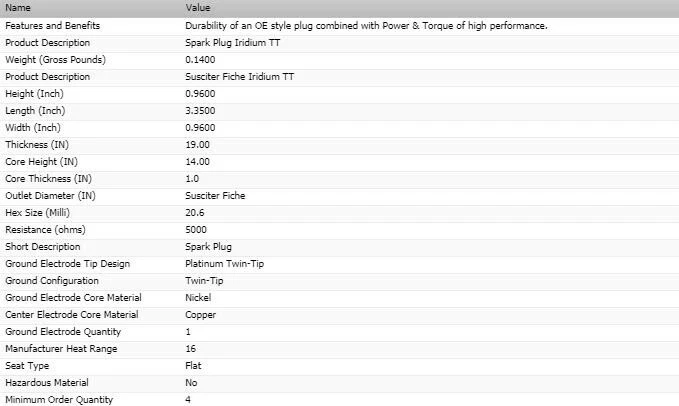Click the Weight (Gross Pounds) row
679x406 pixels.
[340, 60]
